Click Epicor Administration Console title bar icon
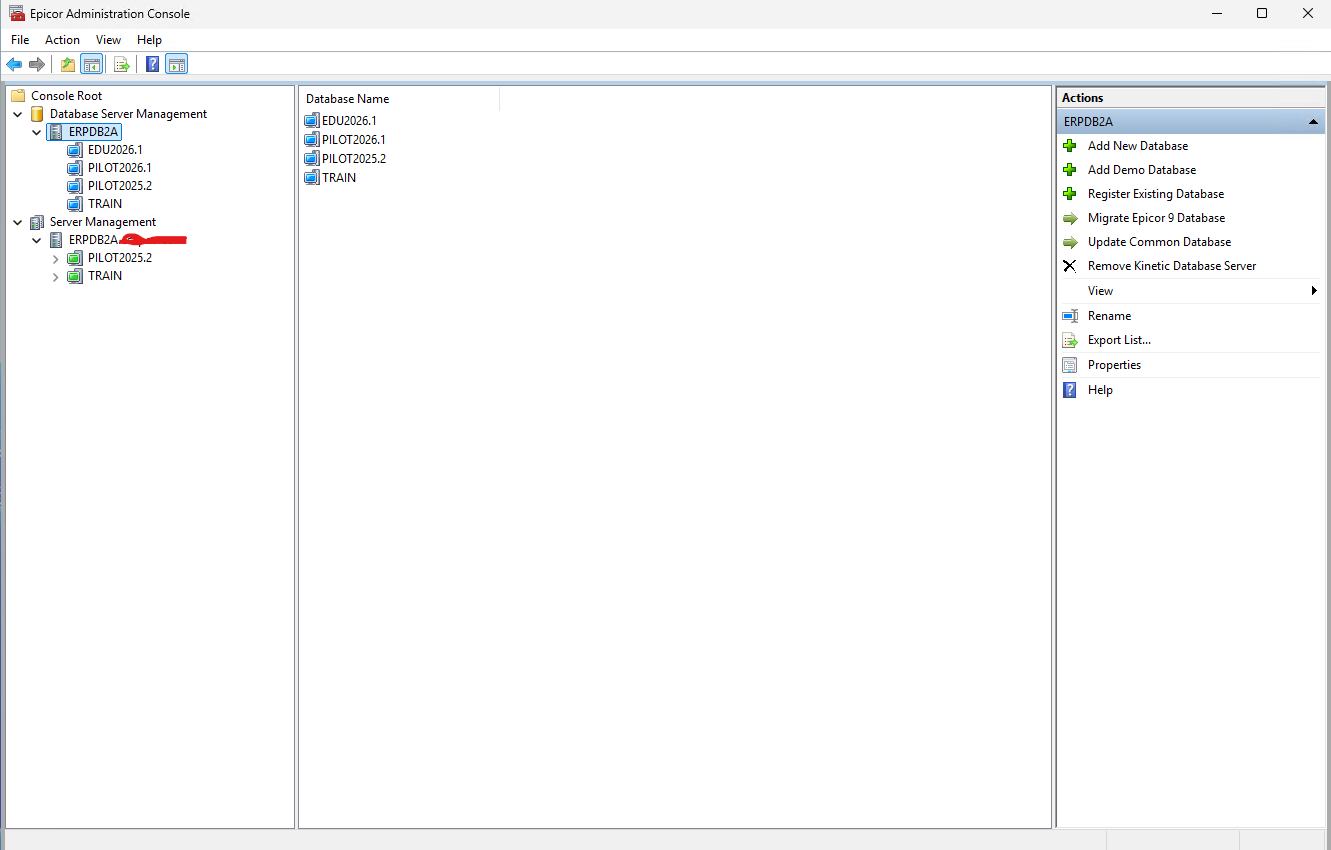1331x850 pixels. 17,14
